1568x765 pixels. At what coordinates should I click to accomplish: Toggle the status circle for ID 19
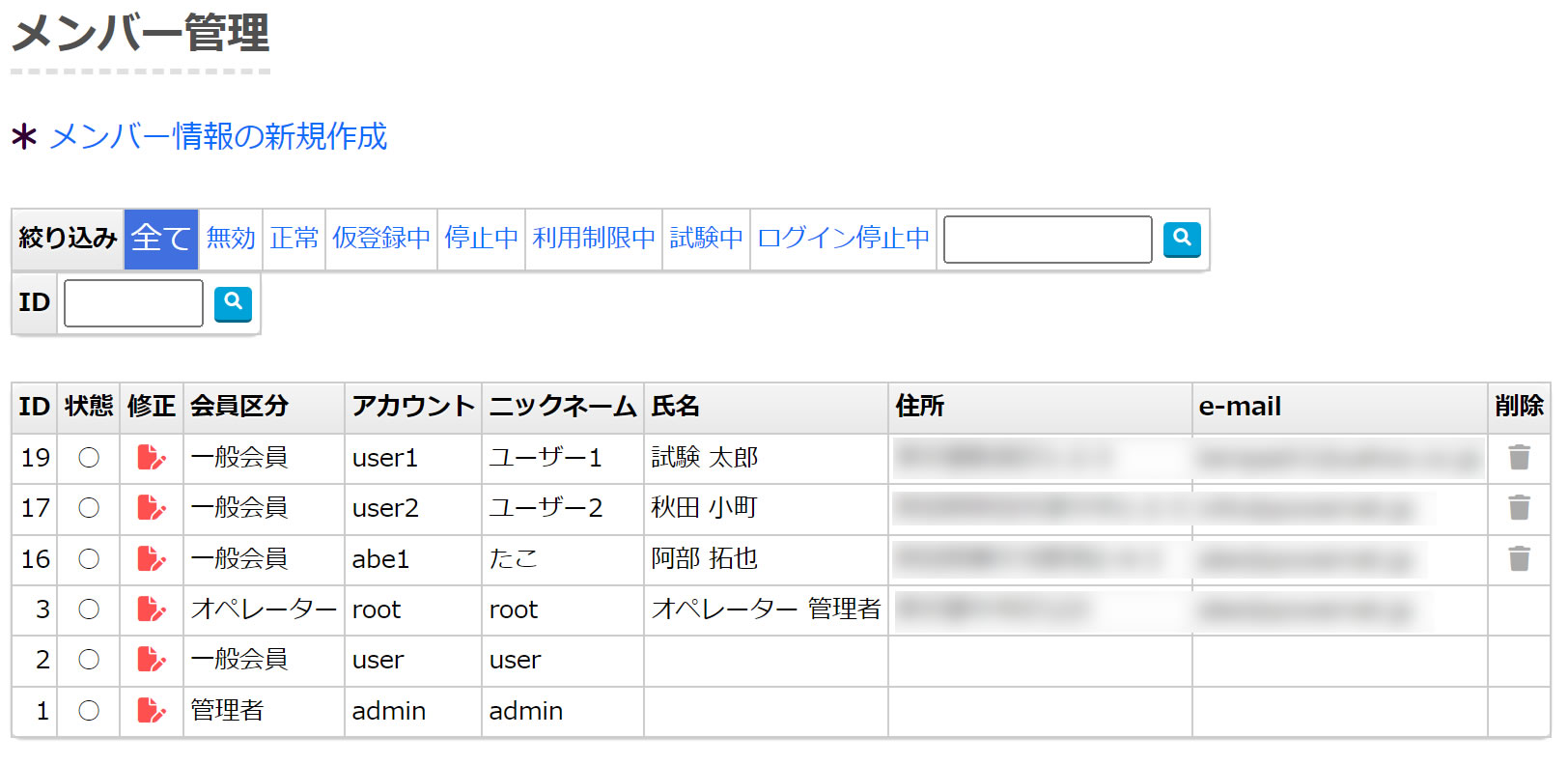point(89,457)
